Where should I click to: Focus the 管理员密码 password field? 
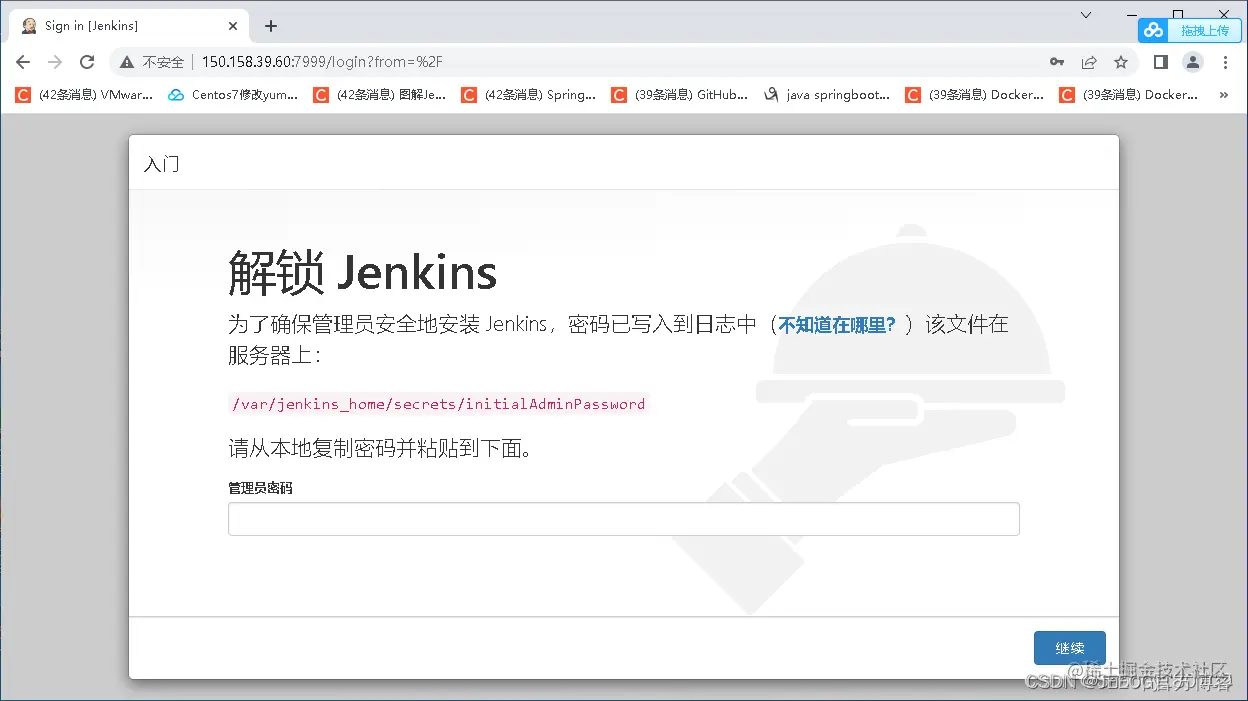pos(624,519)
